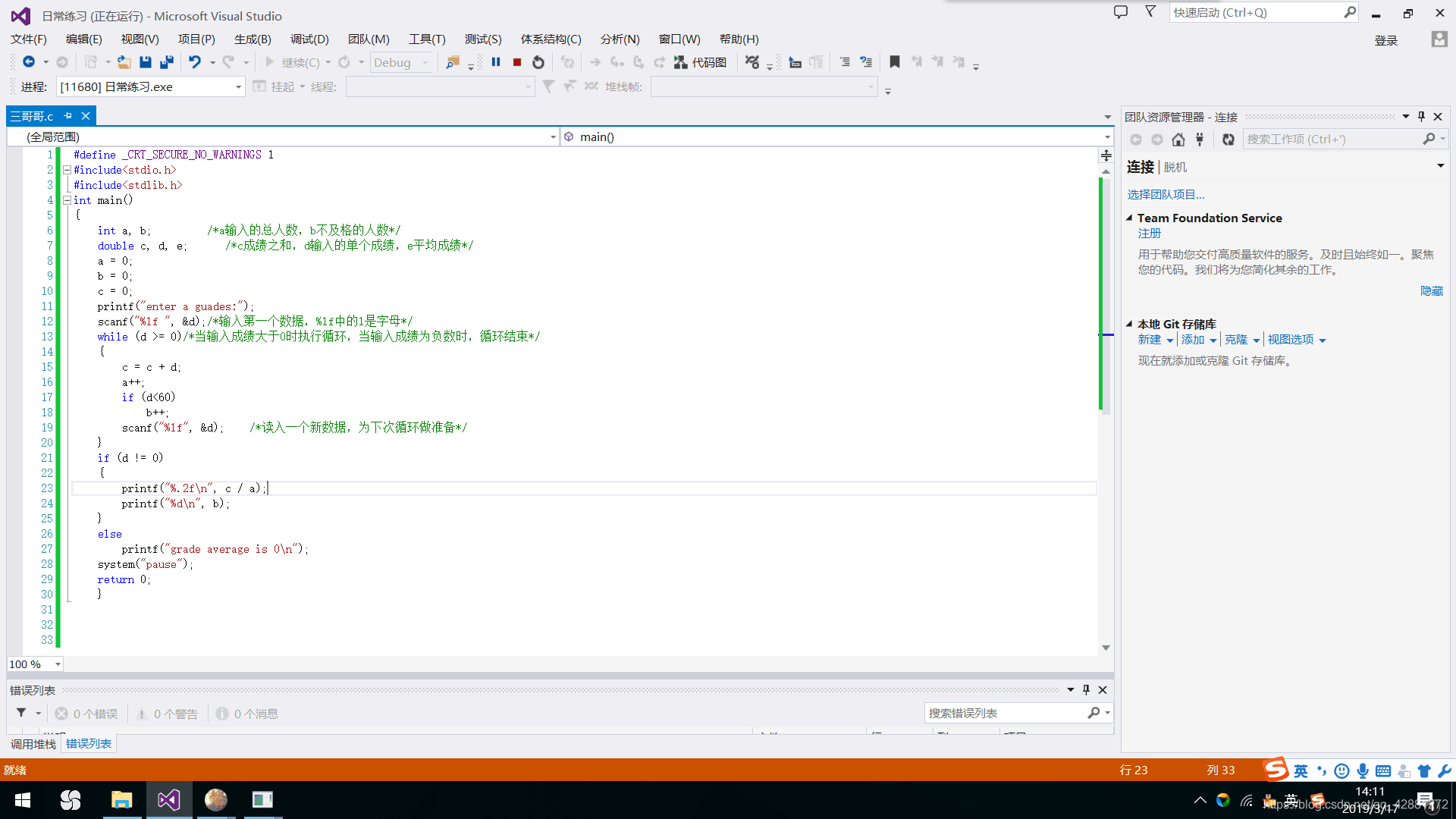
Task: Restart the debug session
Action: 538,62
